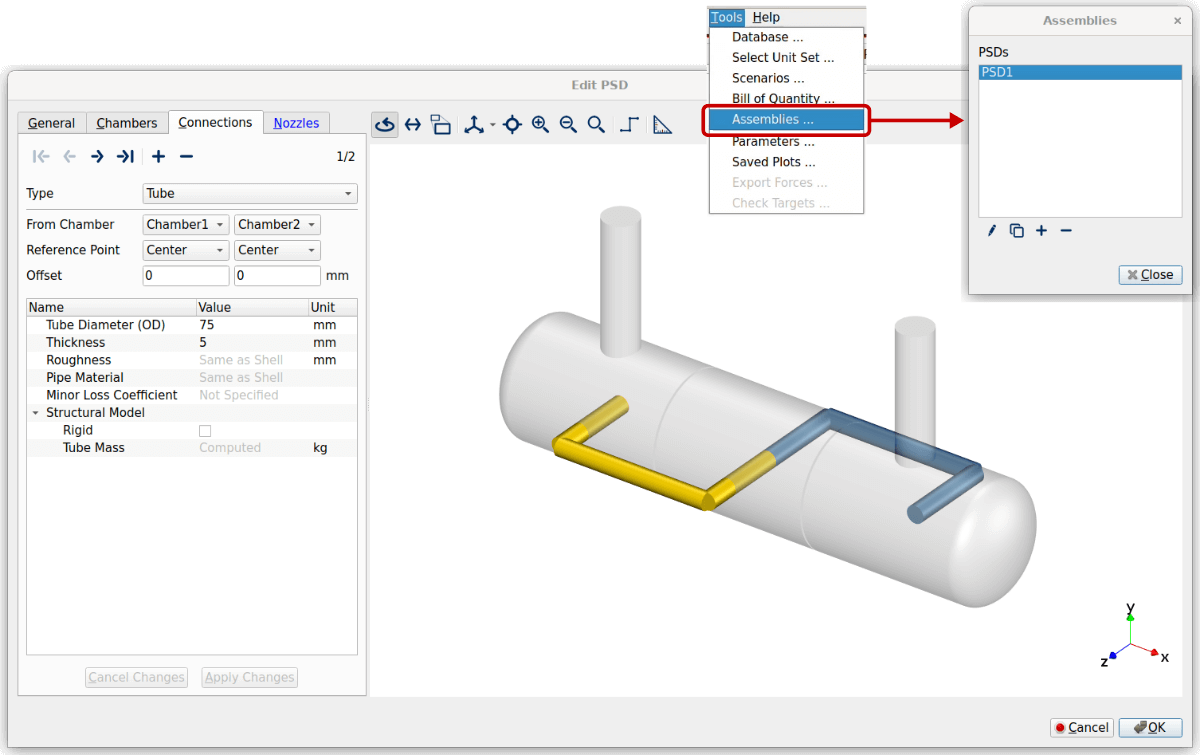Click Roughness Same as Shell value

(252, 360)
